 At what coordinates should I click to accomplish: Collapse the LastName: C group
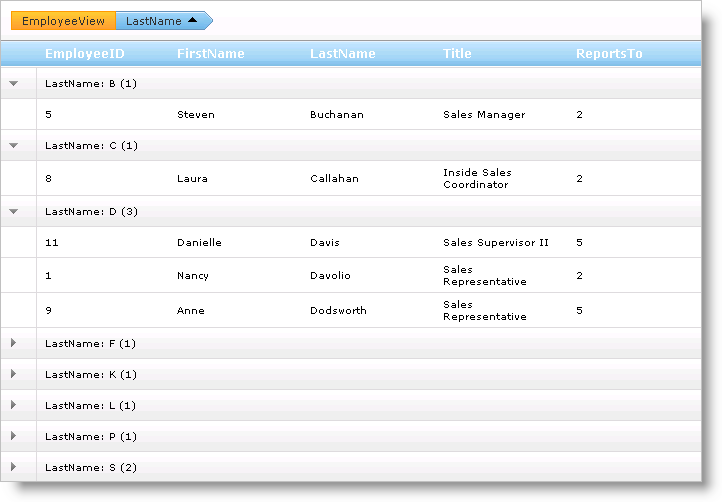[x=14, y=146]
